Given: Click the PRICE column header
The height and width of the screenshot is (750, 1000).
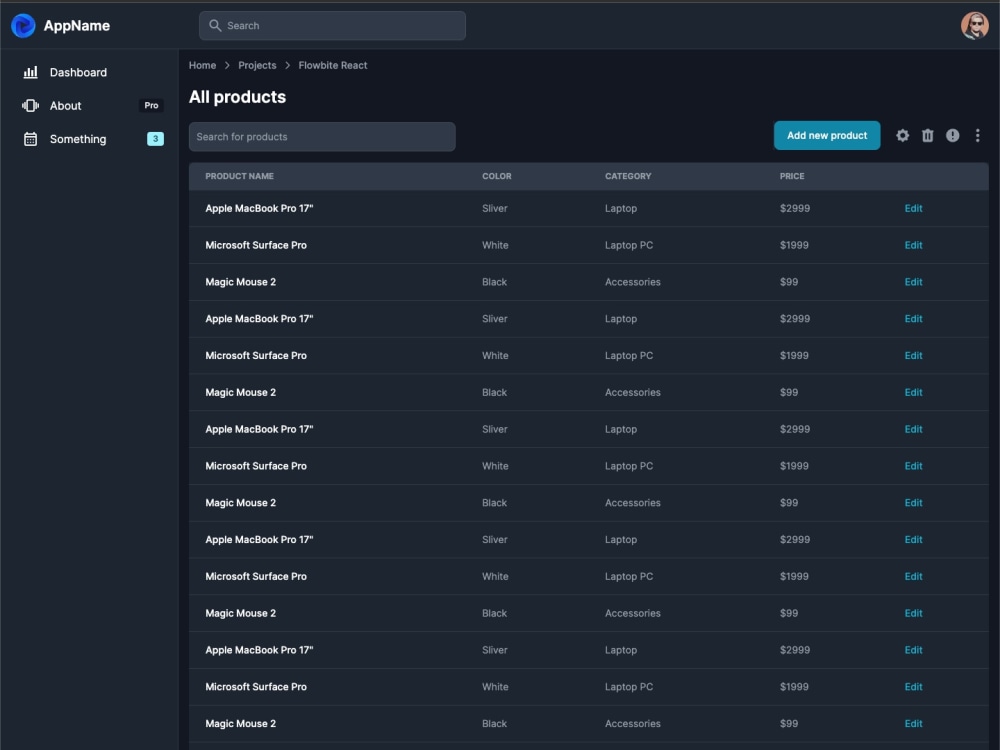Looking at the screenshot, I should click(x=792, y=176).
